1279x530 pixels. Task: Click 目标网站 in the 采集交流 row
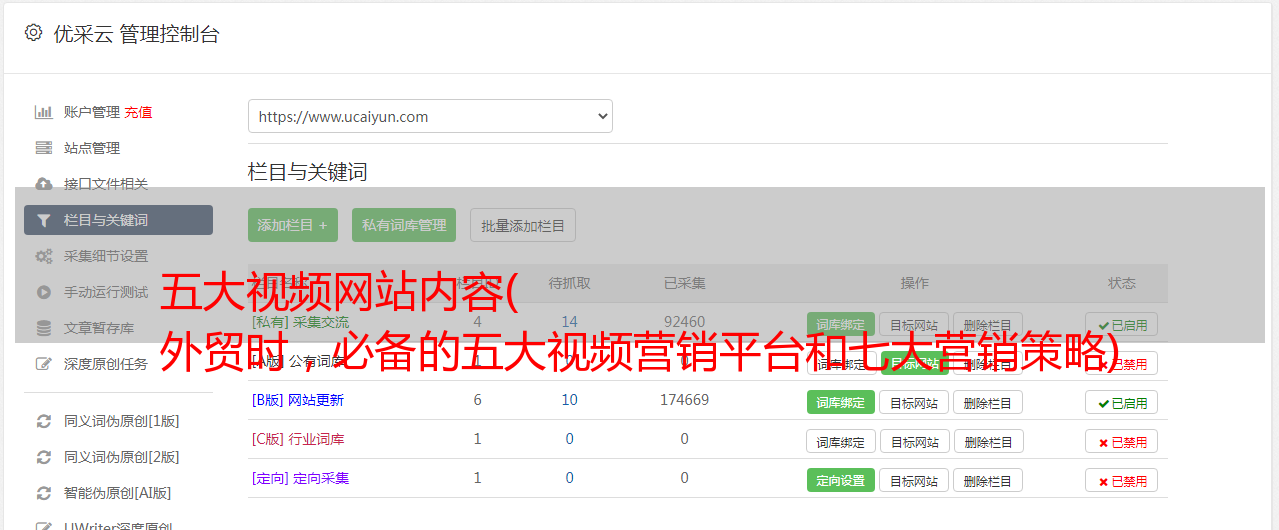[914, 324]
